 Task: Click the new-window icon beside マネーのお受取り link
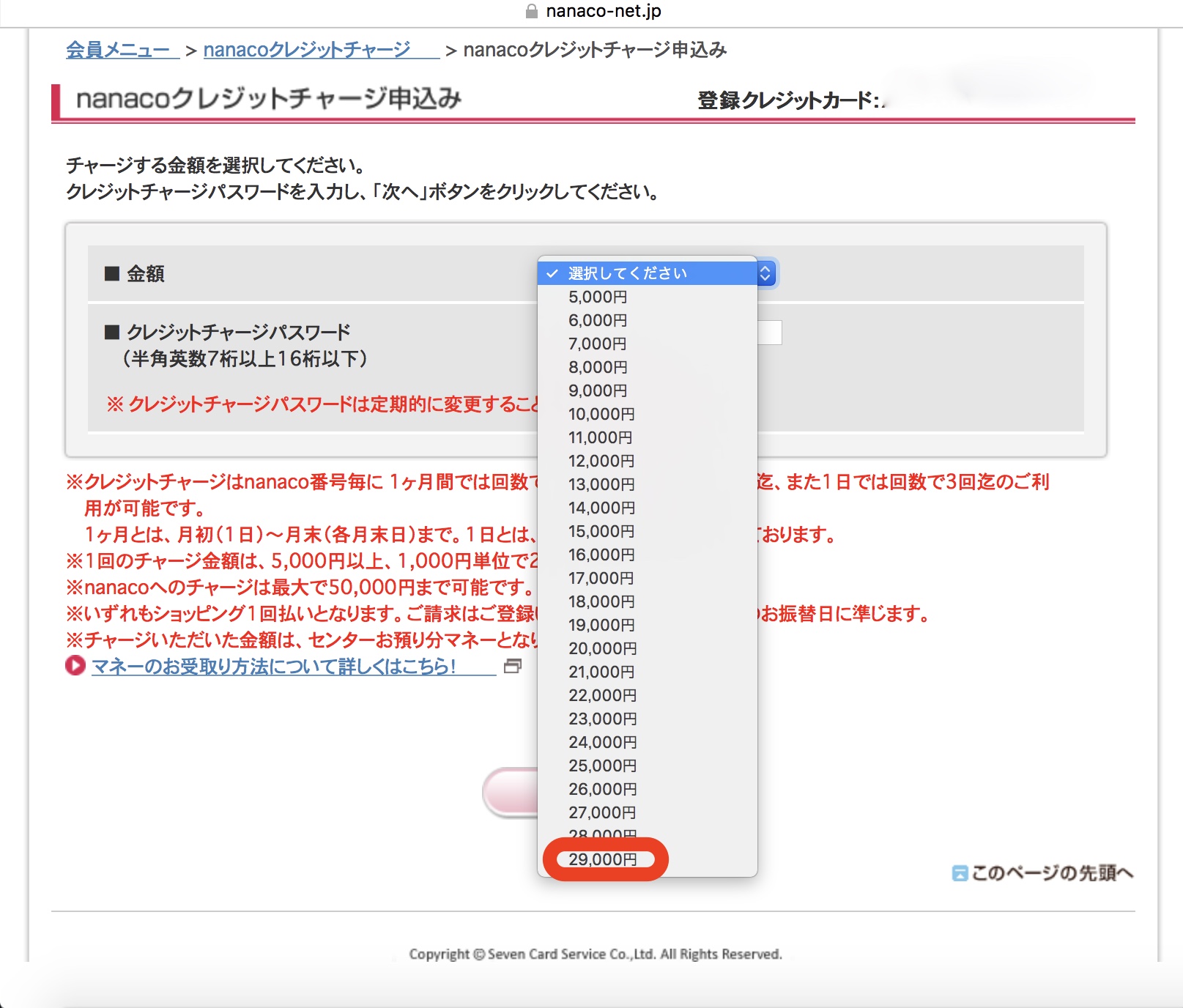(513, 666)
